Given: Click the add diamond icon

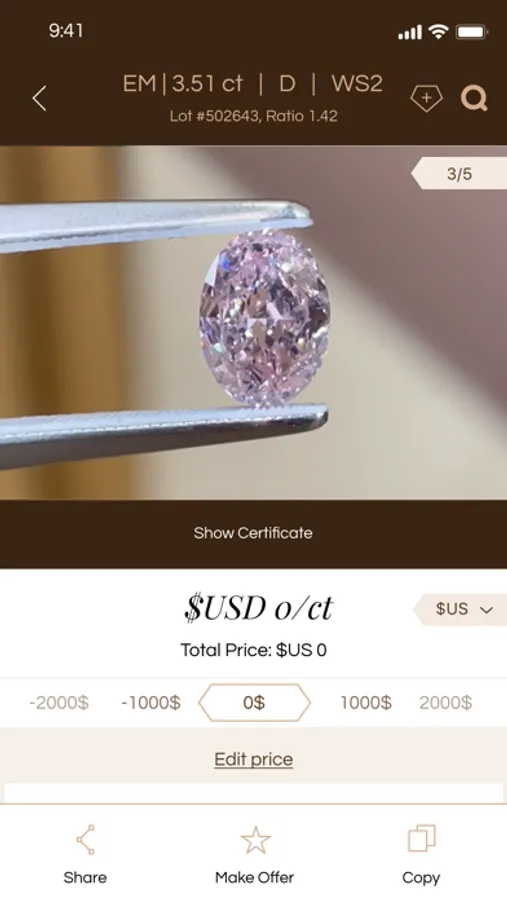Looking at the screenshot, I should click(x=426, y=98).
